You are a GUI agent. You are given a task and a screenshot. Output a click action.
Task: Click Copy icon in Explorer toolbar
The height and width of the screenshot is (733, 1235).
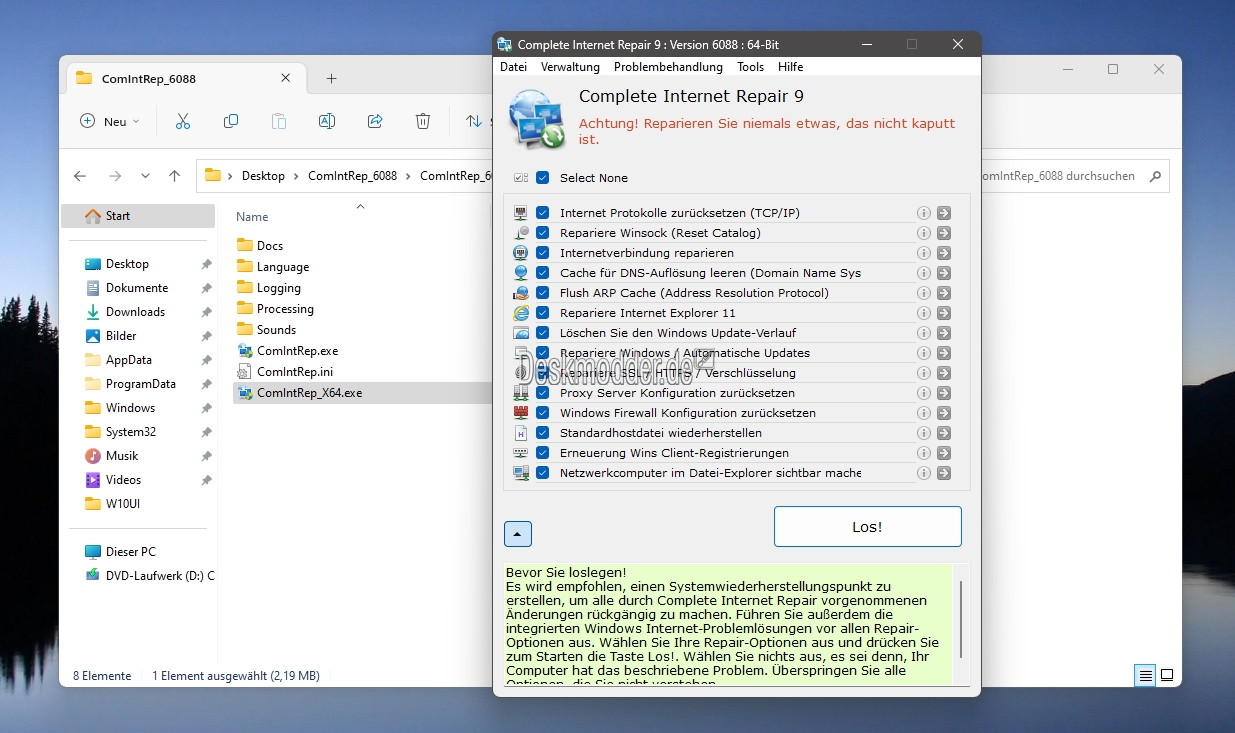(231, 121)
